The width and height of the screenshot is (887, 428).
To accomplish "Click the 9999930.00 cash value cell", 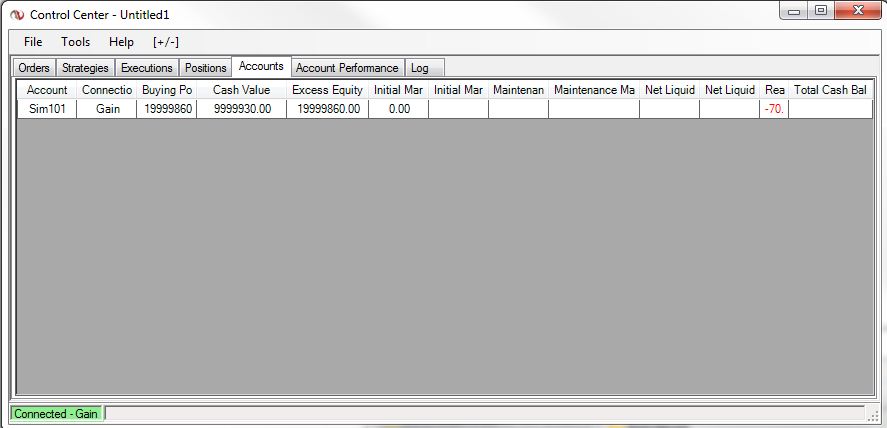I will point(242,109).
